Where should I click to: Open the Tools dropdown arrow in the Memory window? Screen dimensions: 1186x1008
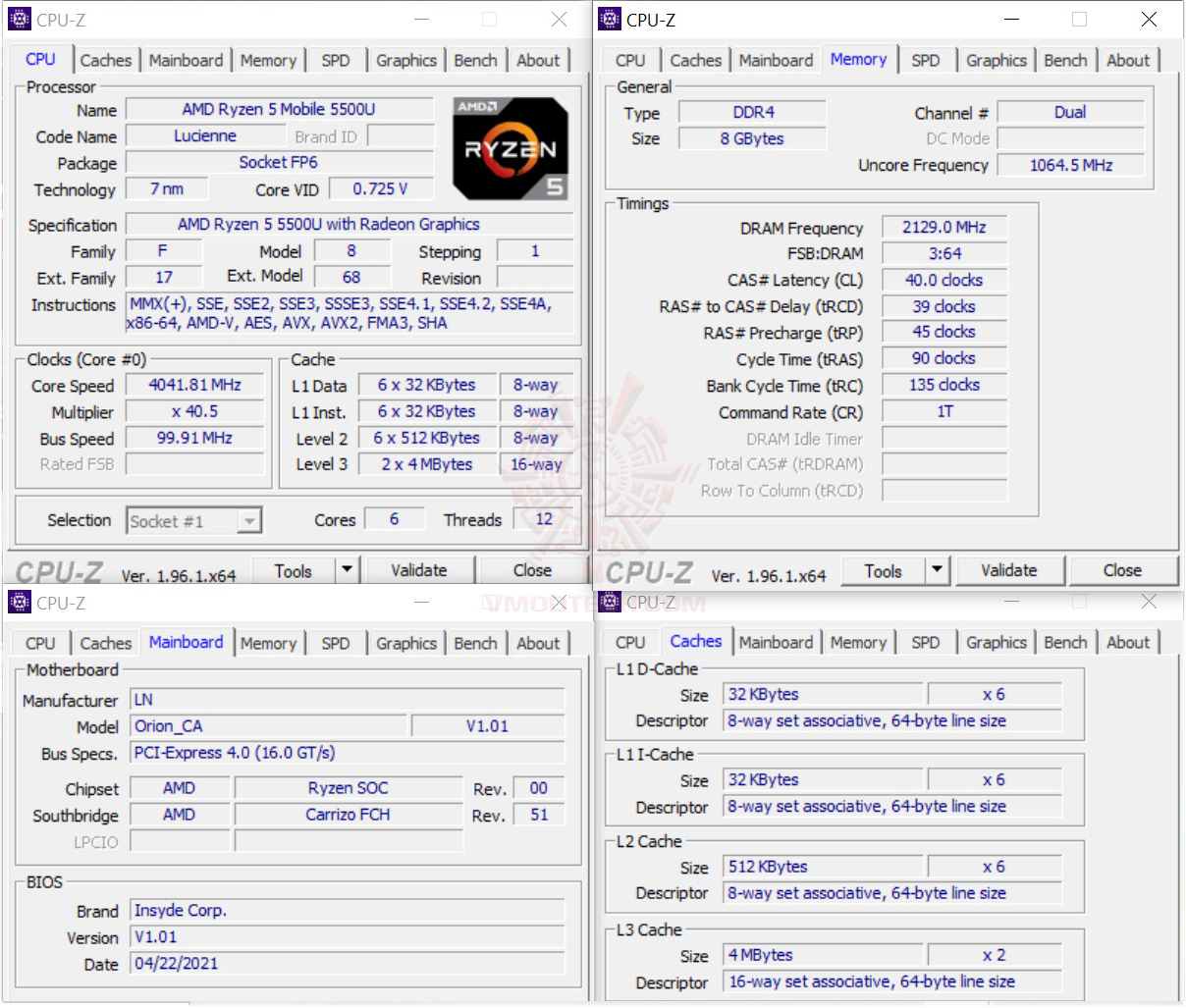click(x=937, y=569)
